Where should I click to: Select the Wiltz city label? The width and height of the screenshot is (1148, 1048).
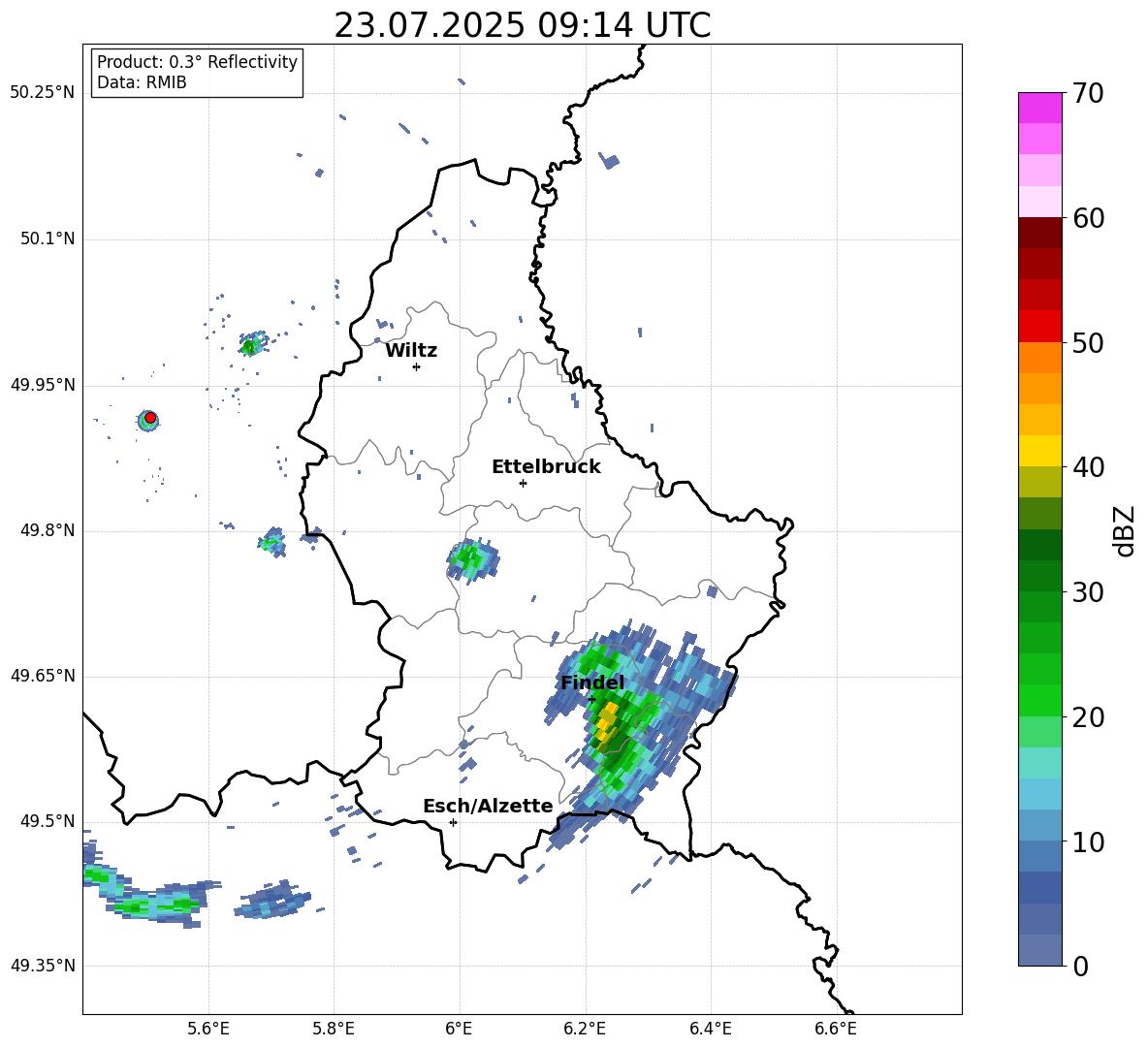[411, 351]
